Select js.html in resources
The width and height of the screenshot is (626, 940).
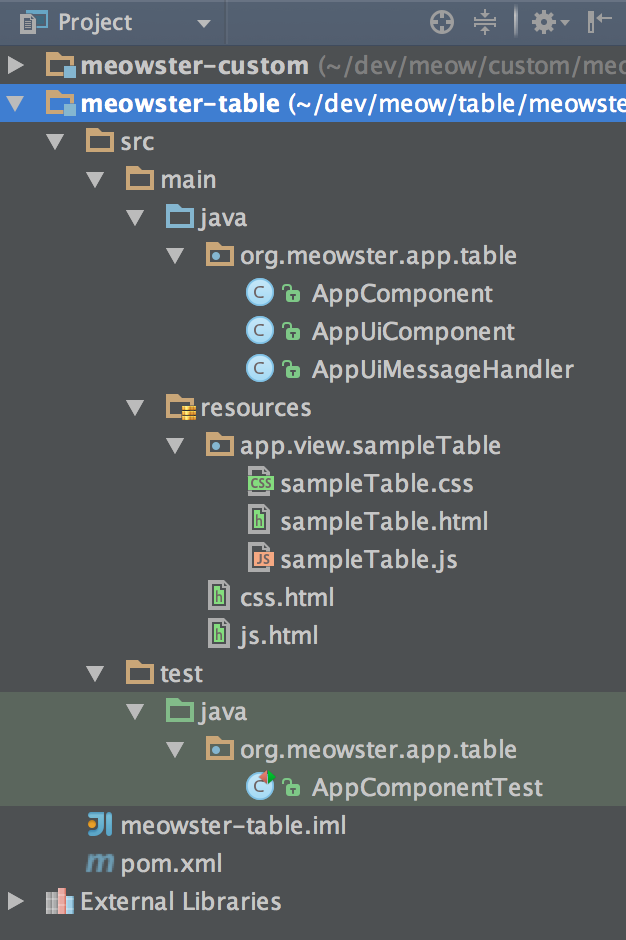(278, 635)
